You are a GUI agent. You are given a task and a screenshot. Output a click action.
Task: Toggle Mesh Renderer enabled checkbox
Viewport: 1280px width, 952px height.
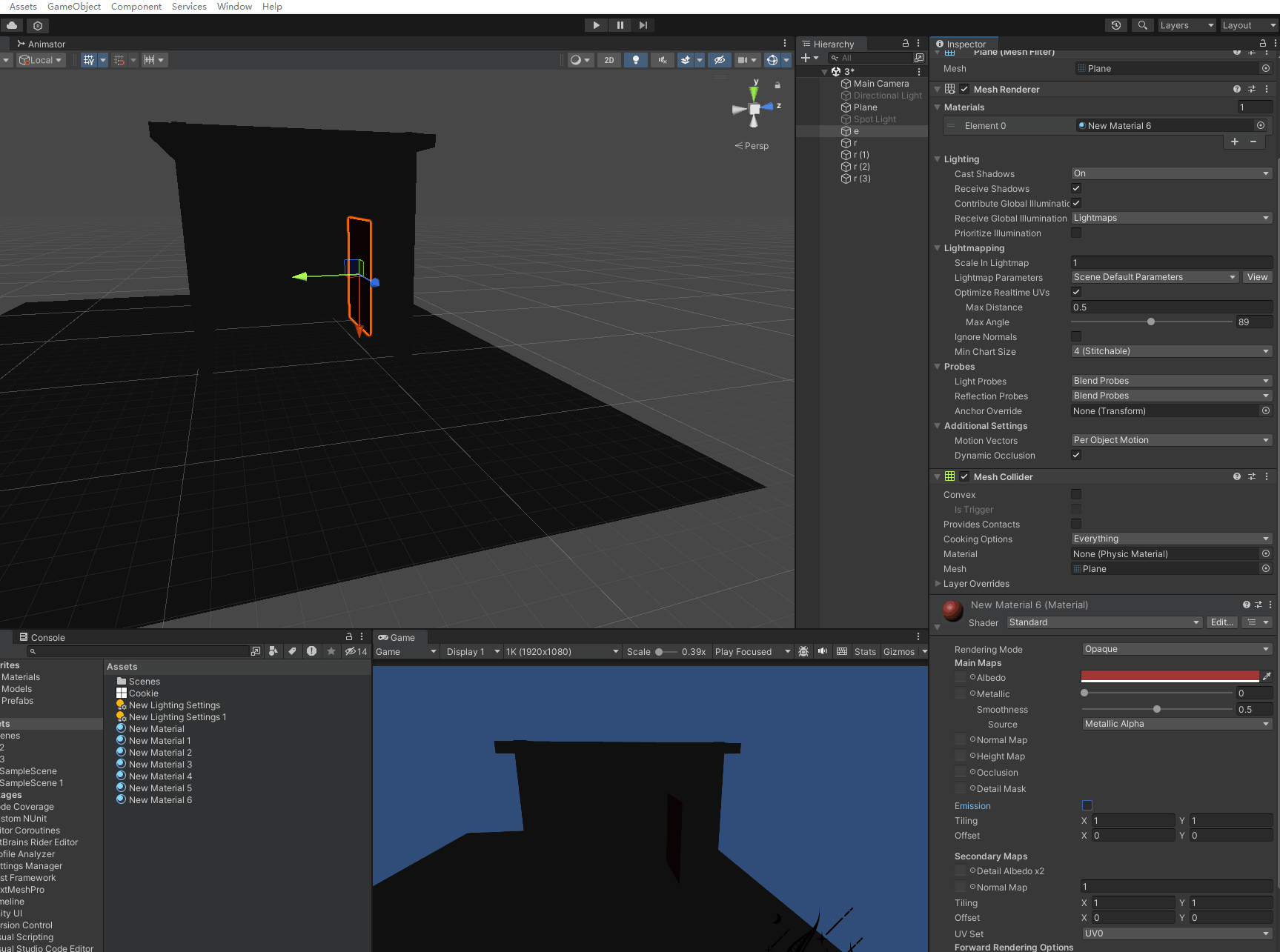point(964,89)
